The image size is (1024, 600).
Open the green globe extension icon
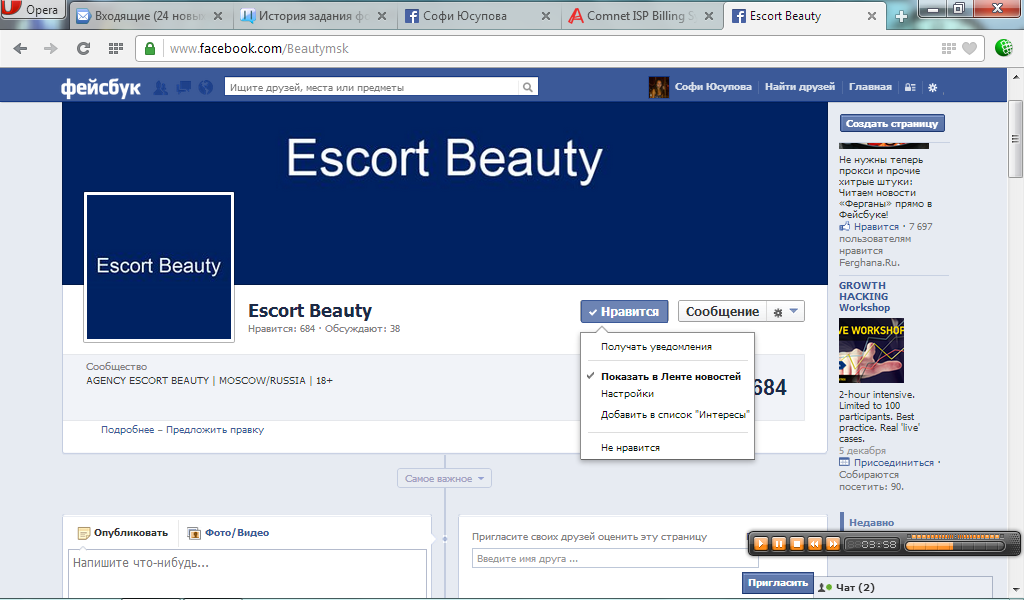(x=1004, y=48)
